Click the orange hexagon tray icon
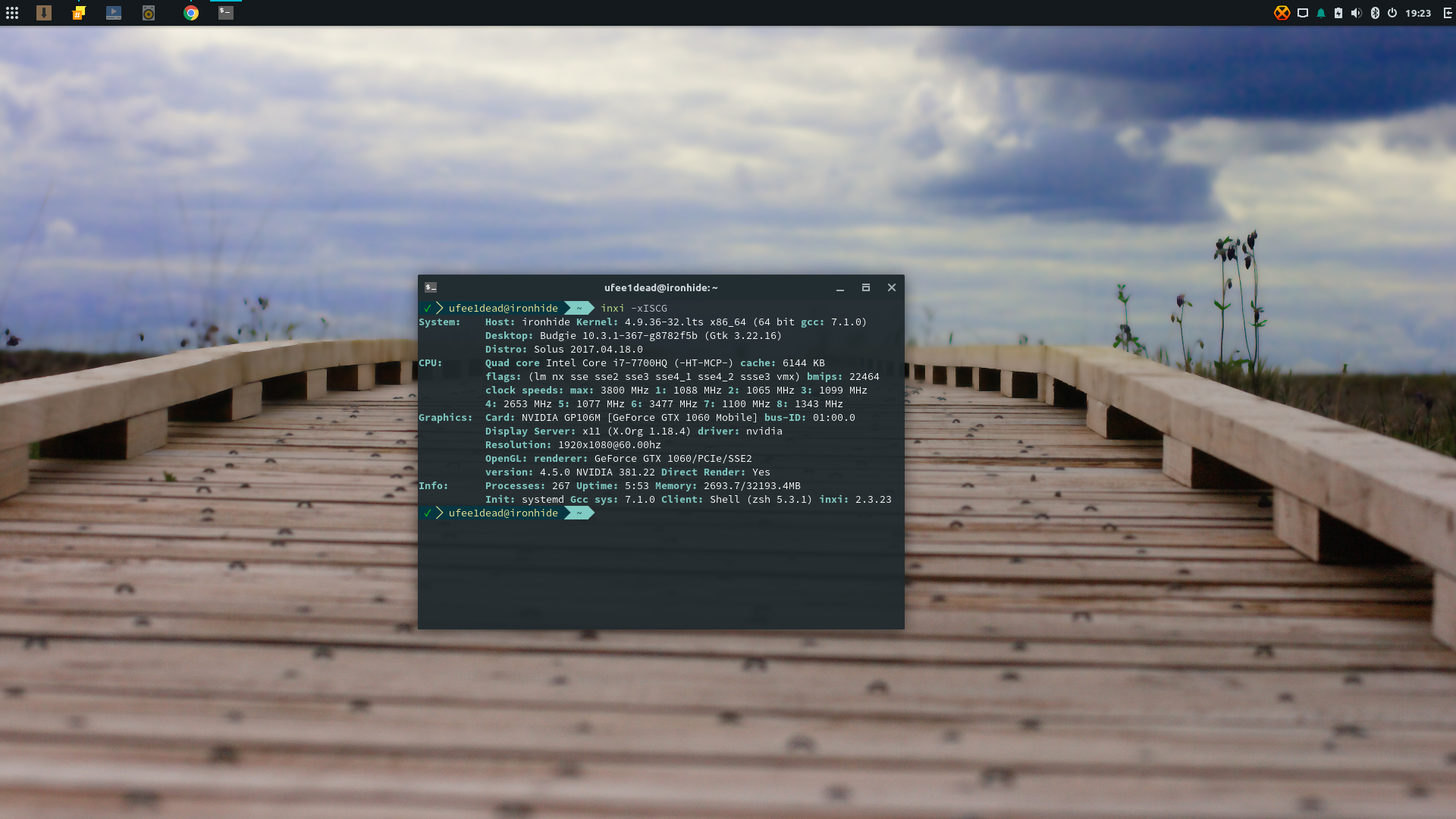 pos(1282,13)
